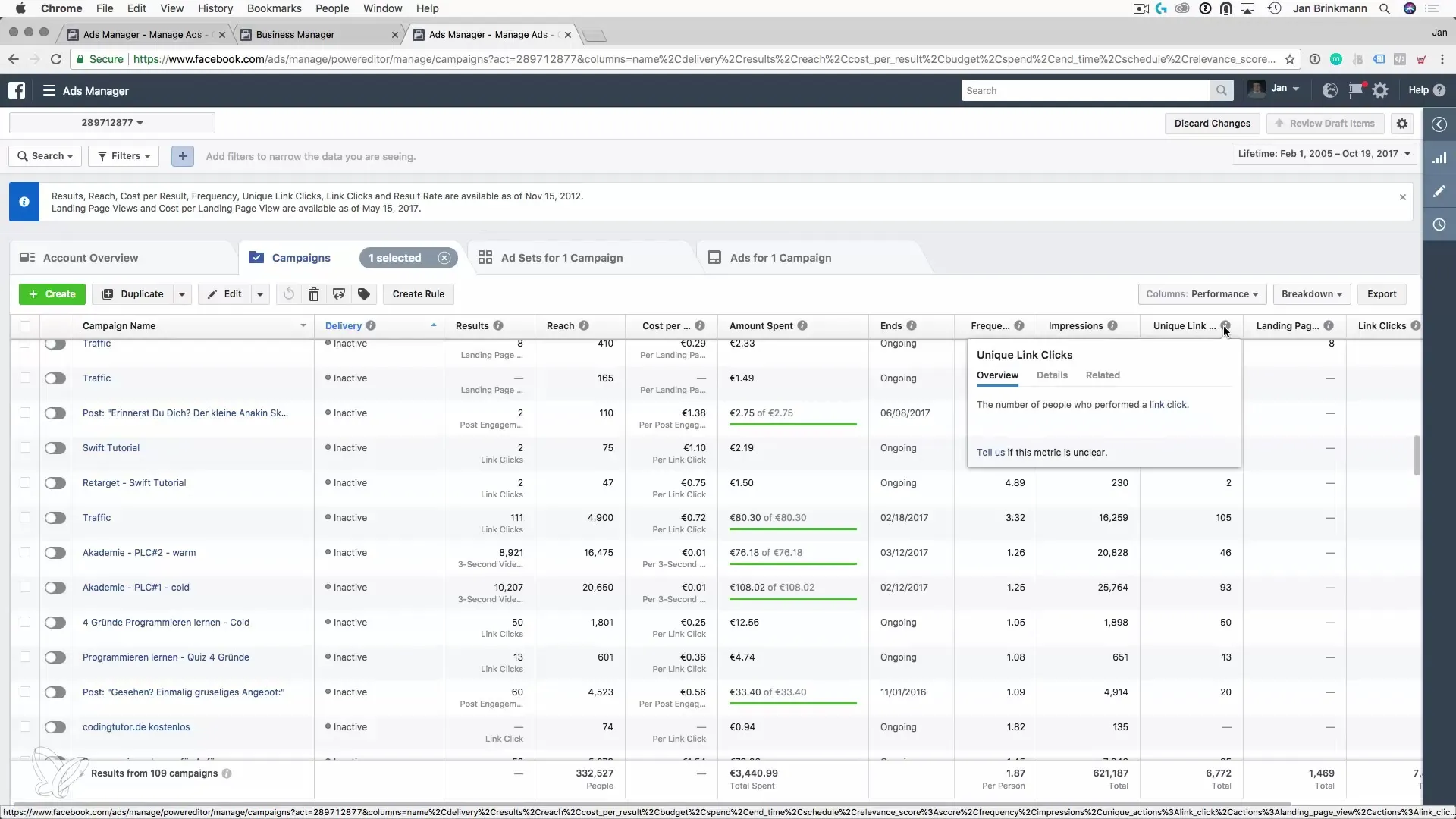Switch to Ads for 1 Campaign tab

[x=780, y=258]
